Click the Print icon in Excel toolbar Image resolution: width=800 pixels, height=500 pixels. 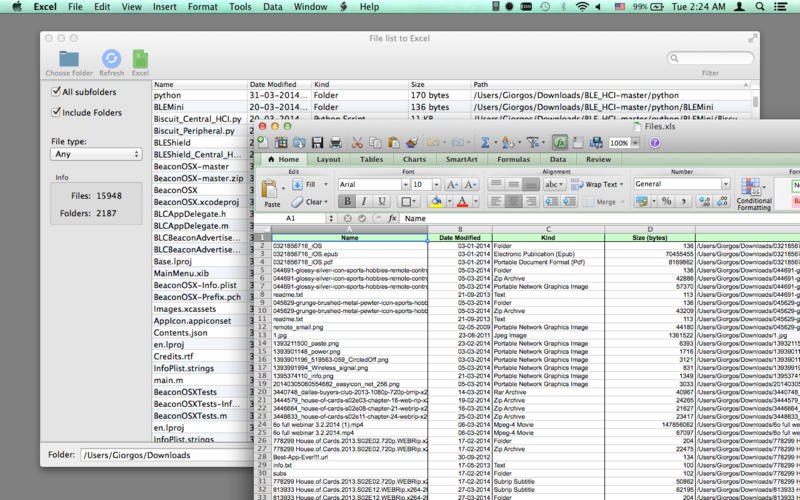click(335, 143)
